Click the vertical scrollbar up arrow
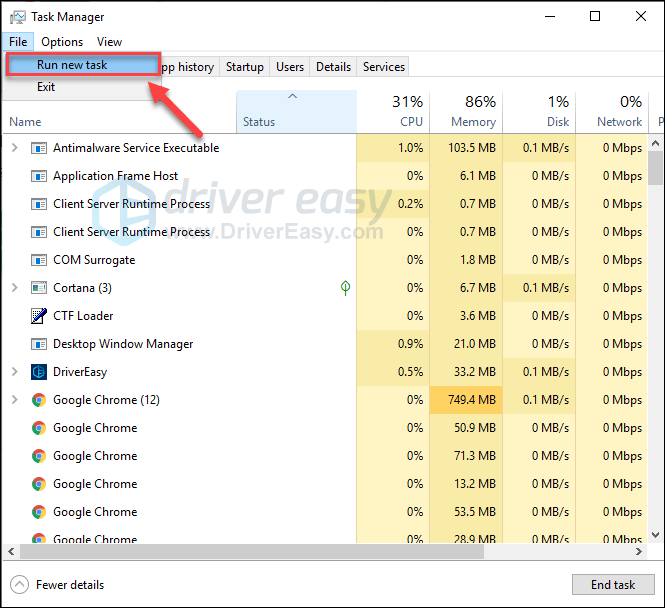The height and width of the screenshot is (608, 665). [x=656, y=143]
